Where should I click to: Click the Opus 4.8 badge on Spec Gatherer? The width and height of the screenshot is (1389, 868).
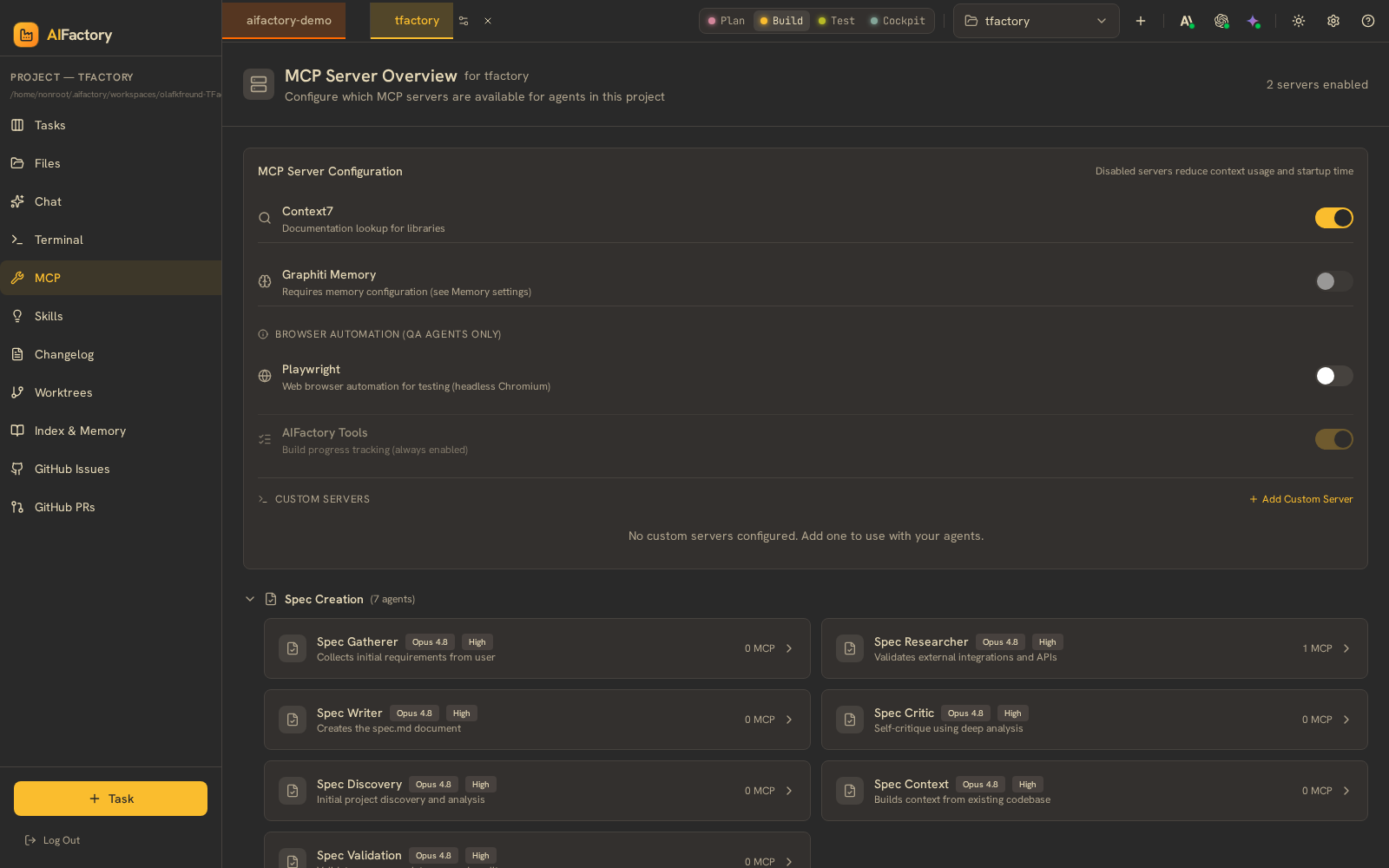coord(430,642)
